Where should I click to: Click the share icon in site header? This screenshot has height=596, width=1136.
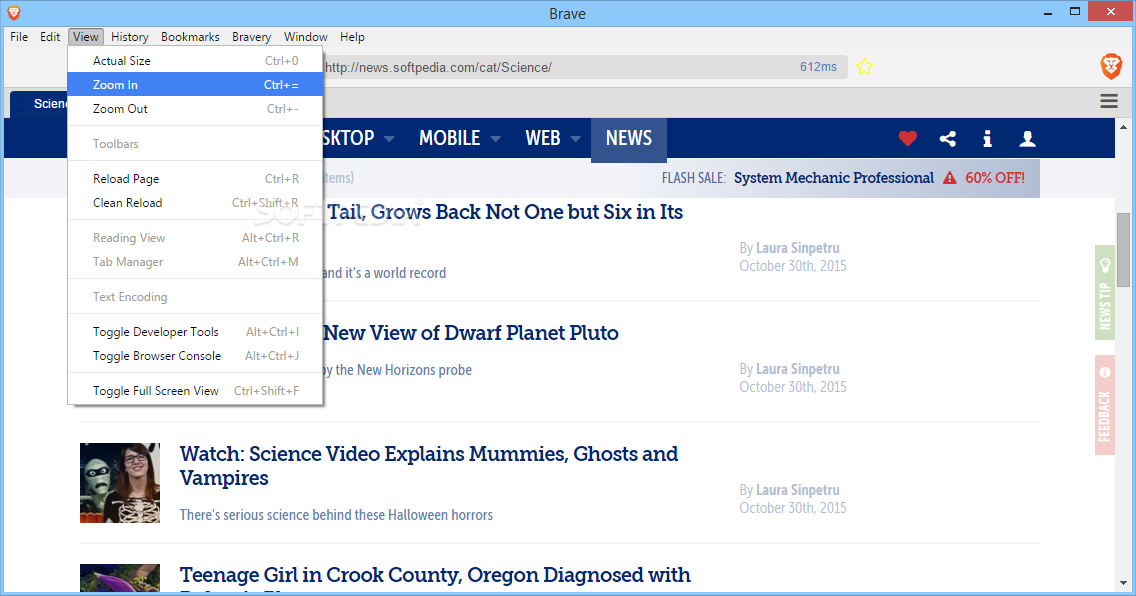pyautogui.click(x=948, y=138)
